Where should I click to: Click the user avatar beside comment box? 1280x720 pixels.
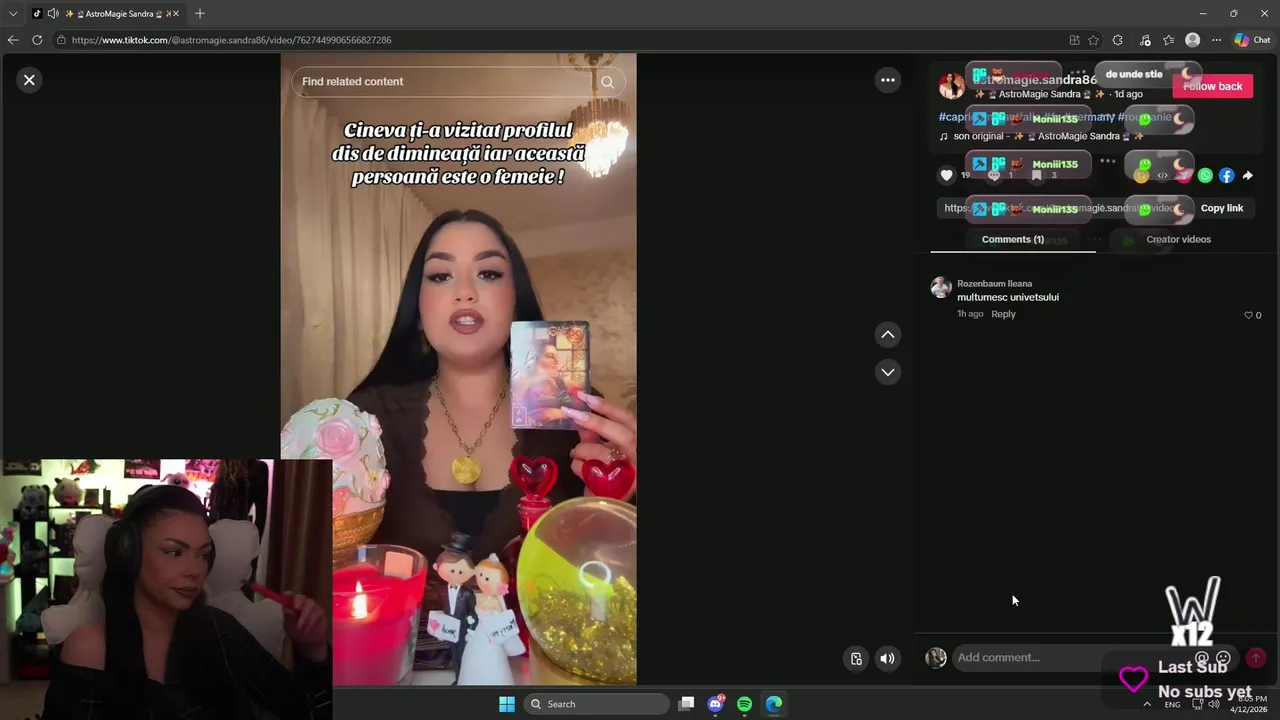(936, 658)
